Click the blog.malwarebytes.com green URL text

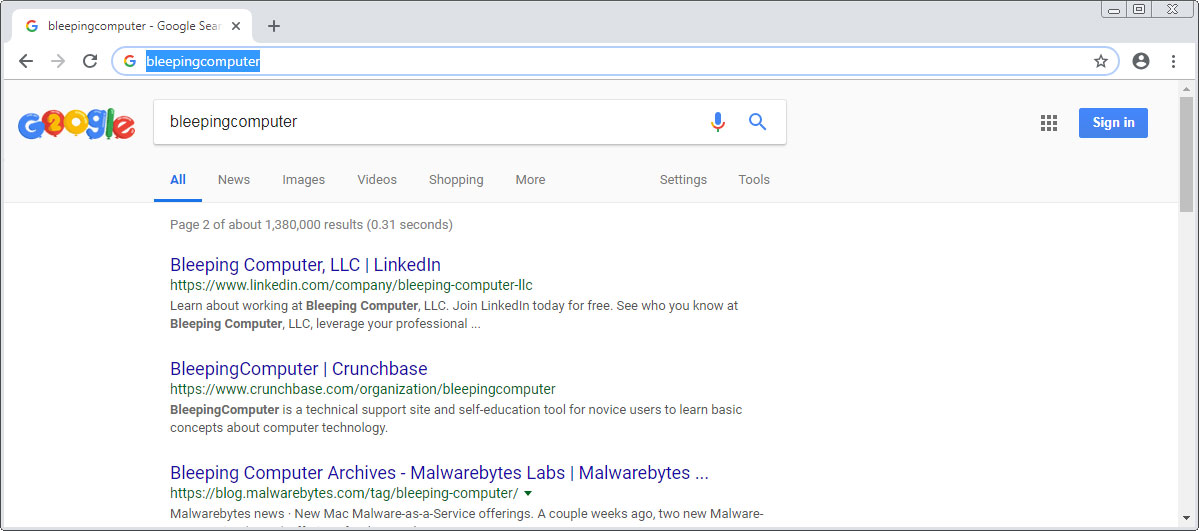pyautogui.click(x=344, y=493)
